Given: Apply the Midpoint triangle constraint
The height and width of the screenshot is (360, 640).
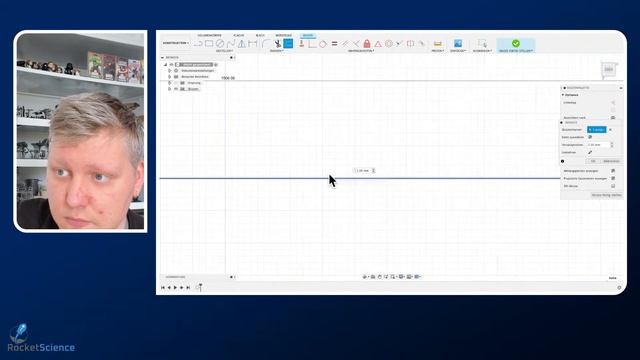Looking at the screenshot, I should 378,43.
